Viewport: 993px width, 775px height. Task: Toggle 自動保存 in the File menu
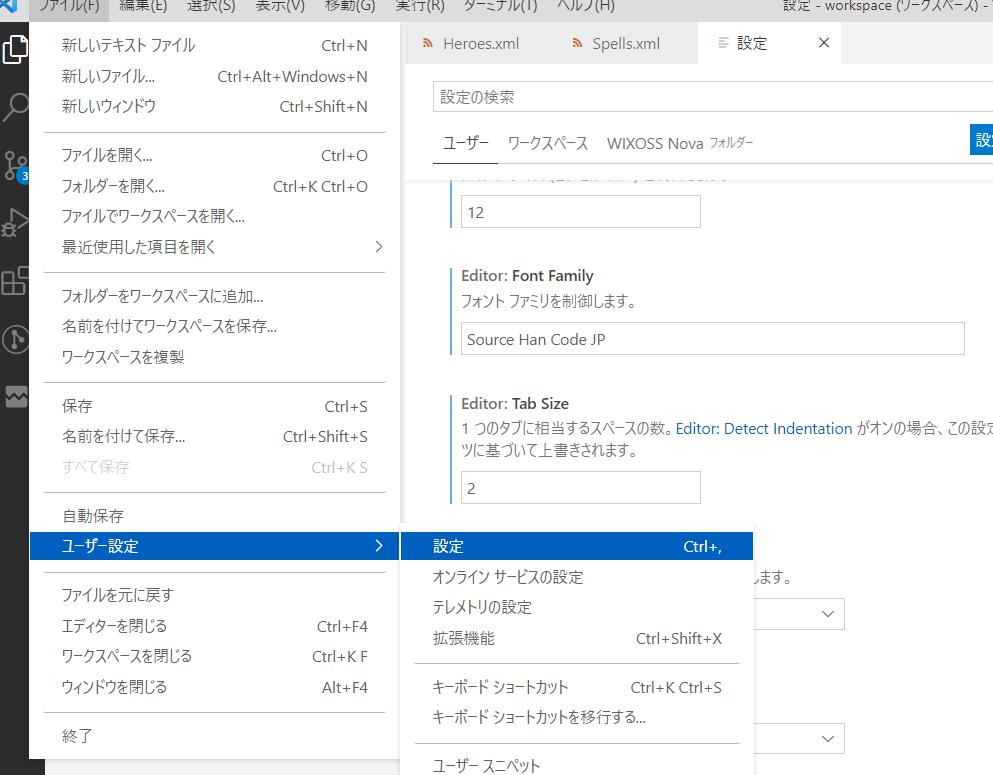tap(215, 516)
